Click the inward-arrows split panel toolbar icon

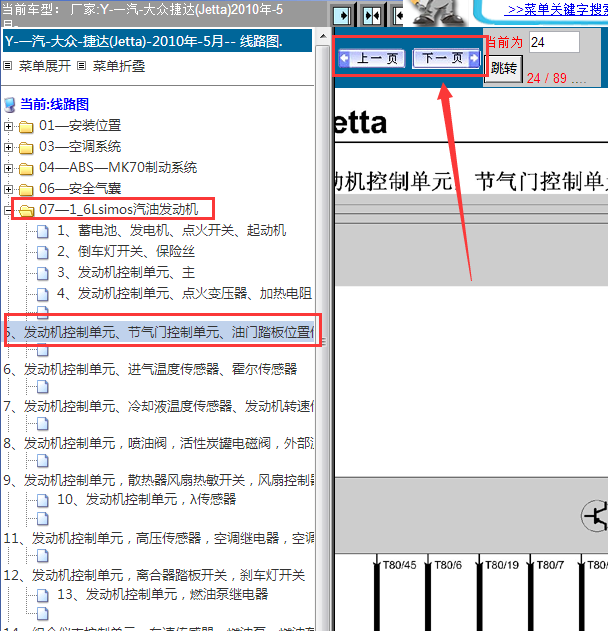point(372,16)
